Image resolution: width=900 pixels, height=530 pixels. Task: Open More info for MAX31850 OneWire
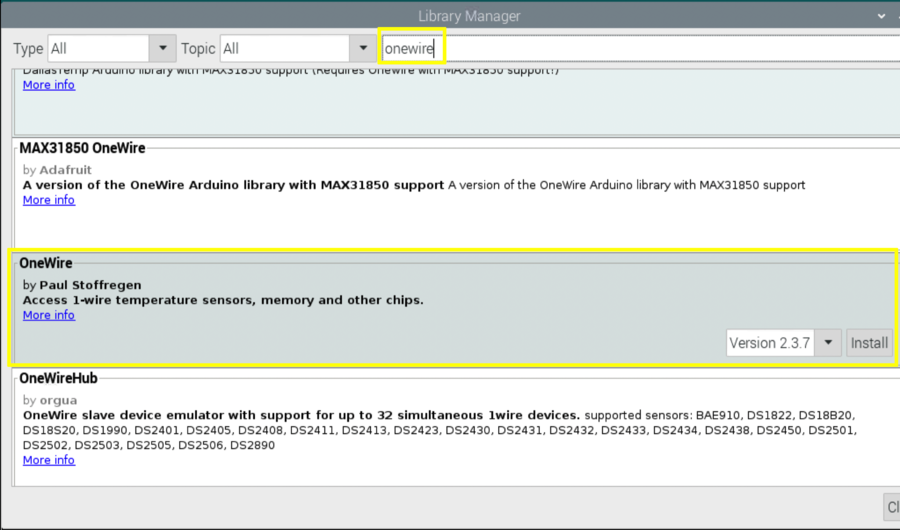pyautogui.click(x=49, y=200)
